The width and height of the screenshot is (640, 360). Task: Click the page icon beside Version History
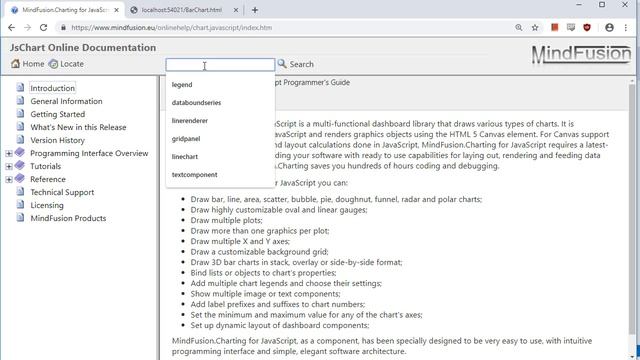[x=20, y=140]
